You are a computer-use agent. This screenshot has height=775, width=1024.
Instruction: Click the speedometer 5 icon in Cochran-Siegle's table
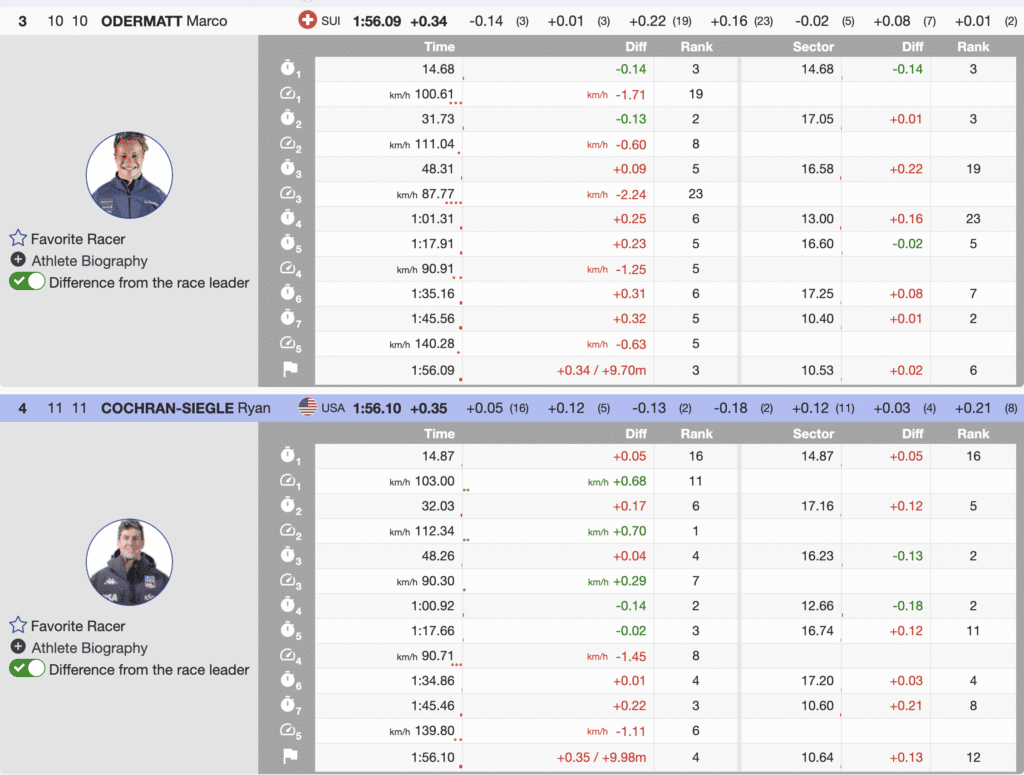(288, 731)
